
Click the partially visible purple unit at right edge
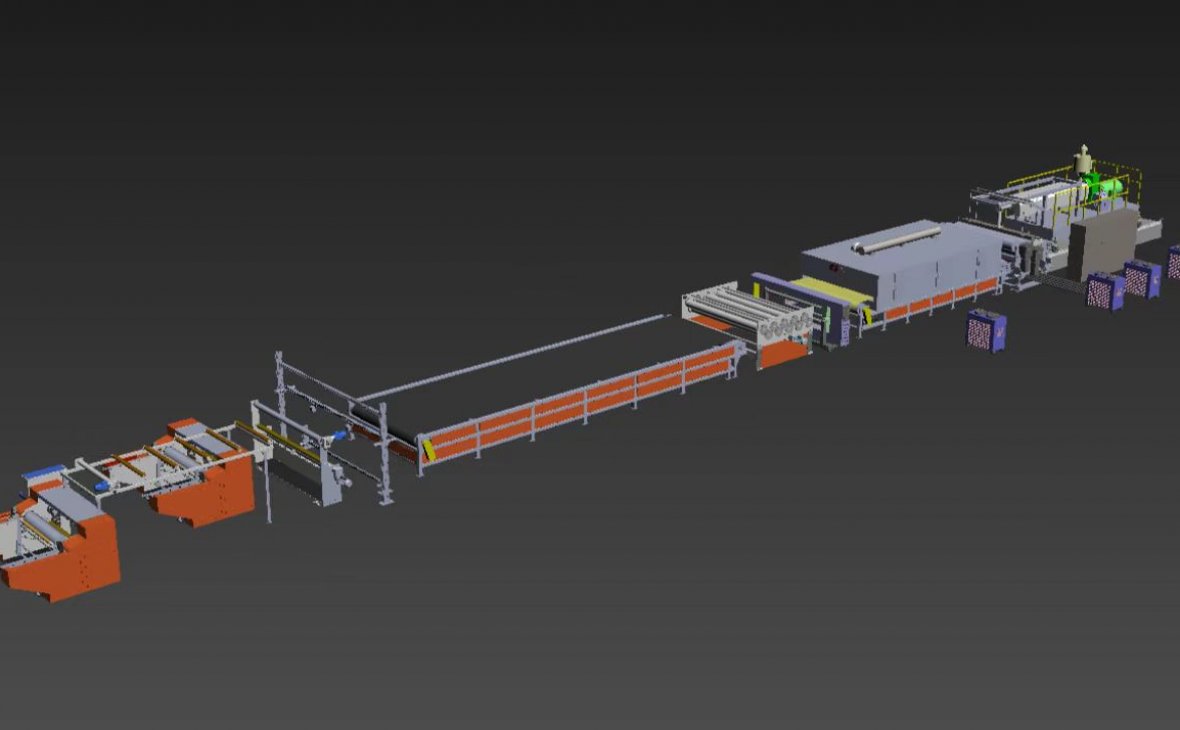pyautogui.click(x=1174, y=262)
